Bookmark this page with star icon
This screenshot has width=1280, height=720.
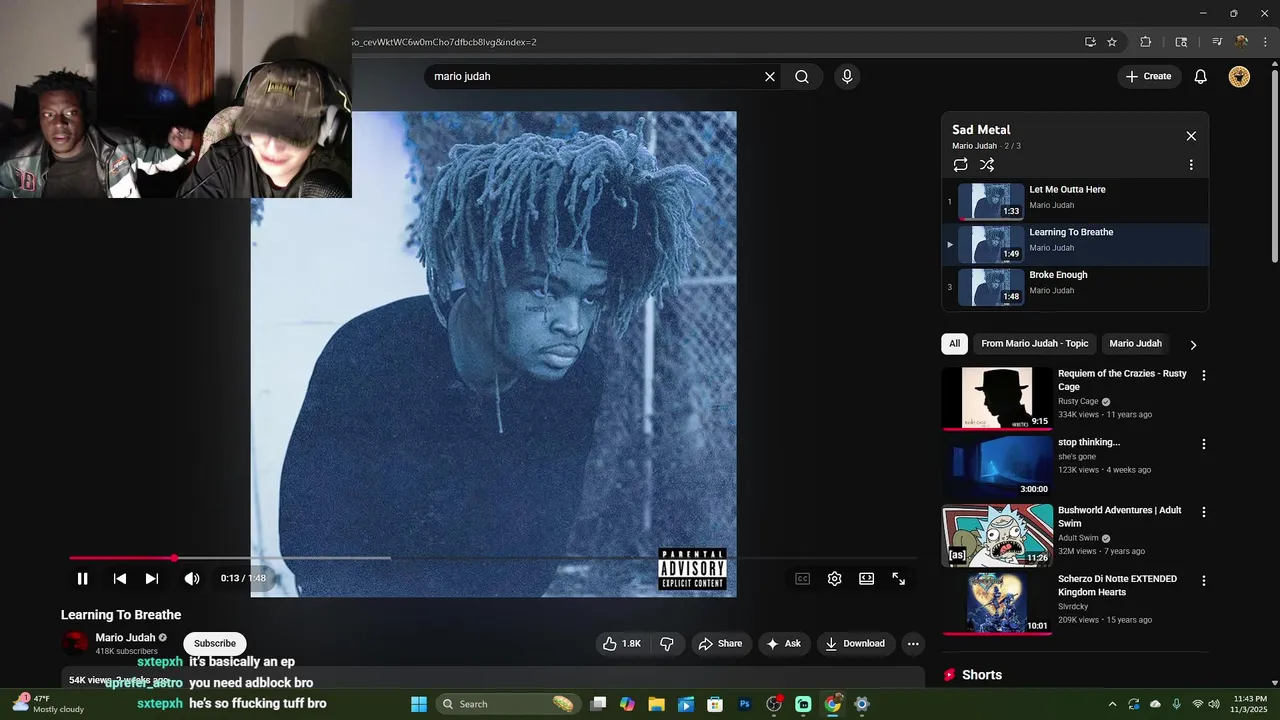(1112, 42)
